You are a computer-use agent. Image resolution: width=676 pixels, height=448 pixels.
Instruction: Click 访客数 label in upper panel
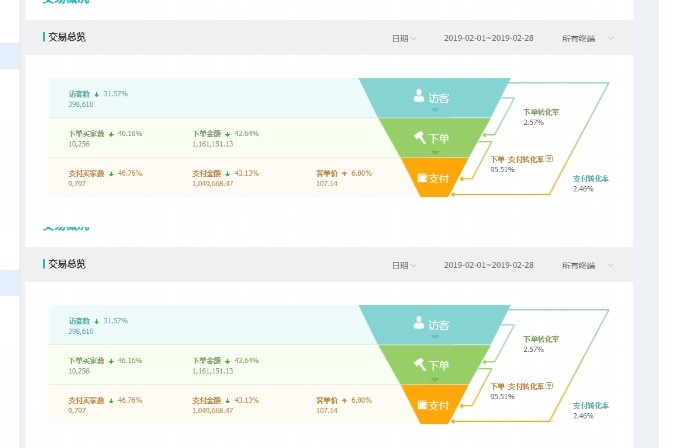coord(79,94)
